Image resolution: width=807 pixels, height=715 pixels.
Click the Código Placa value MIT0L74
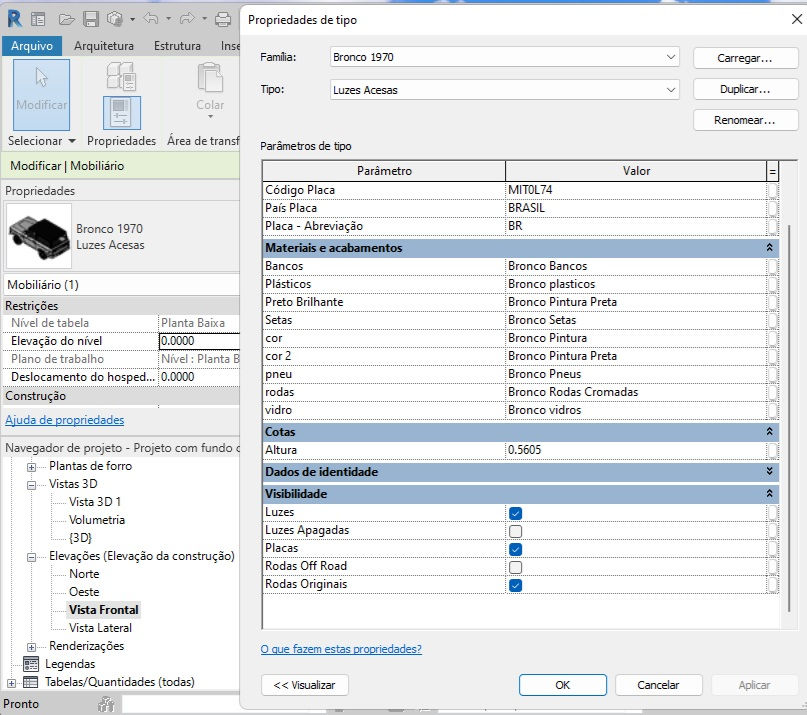click(x=530, y=190)
